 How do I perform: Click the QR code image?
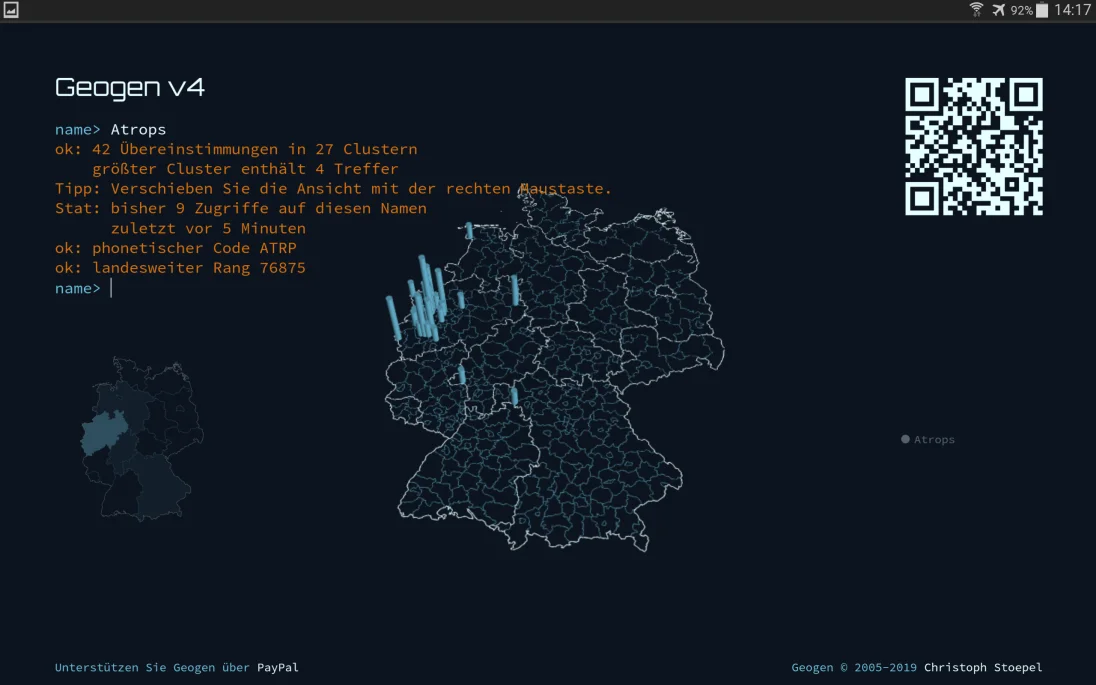[974, 146]
